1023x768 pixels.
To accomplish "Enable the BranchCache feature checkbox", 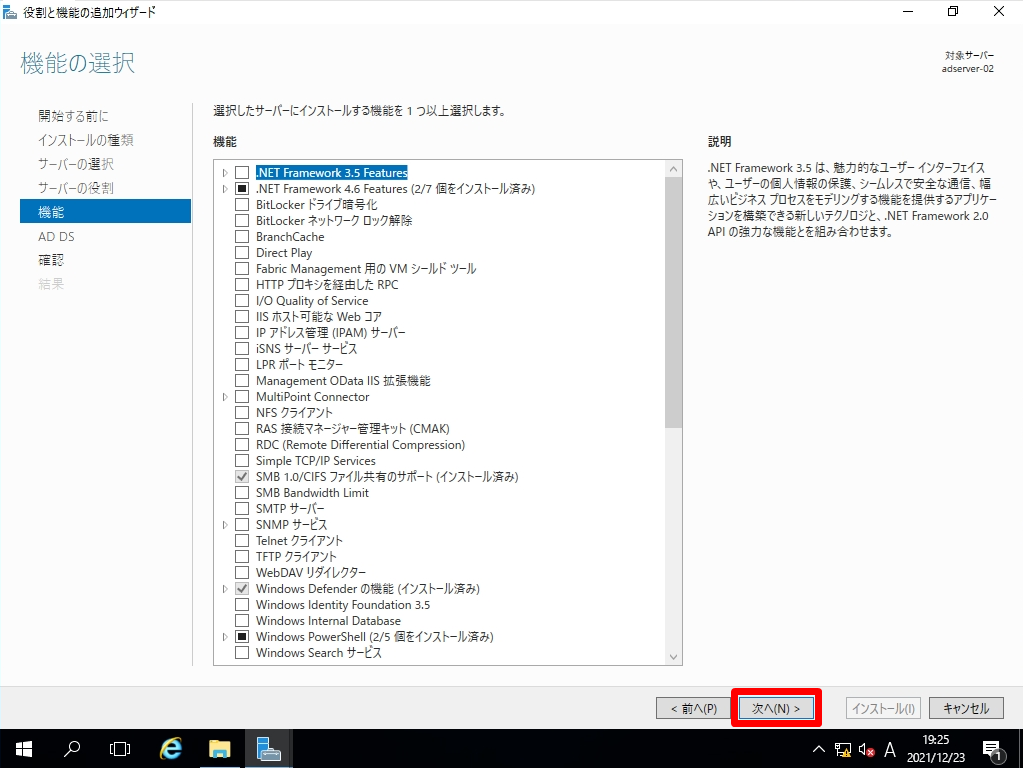I will pyautogui.click(x=242, y=237).
